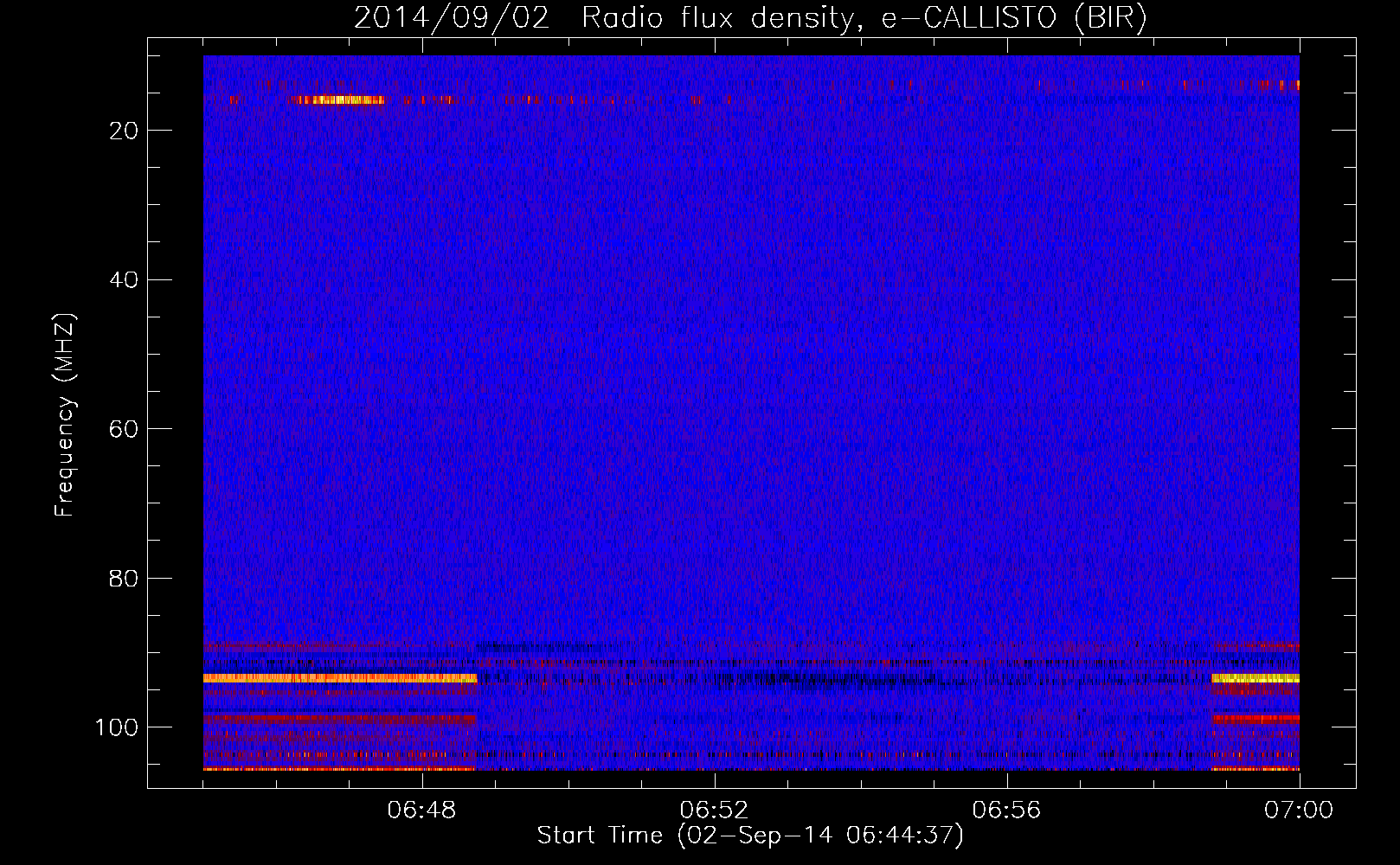The width and height of the screenshot is (1400, 865).
Task: Click the yellow band near 93 MHz at right edge
Action: click(x=1256, y=678)
